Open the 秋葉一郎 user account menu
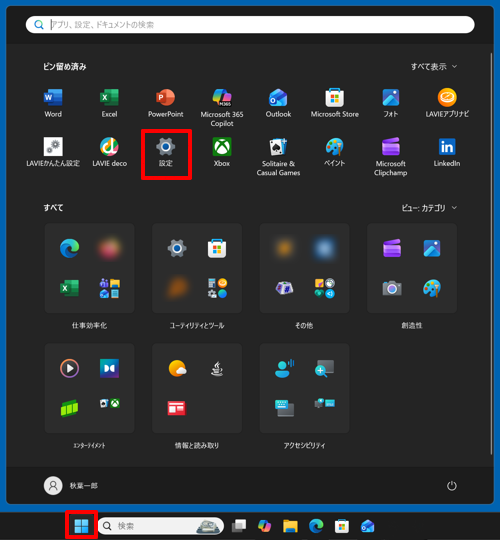Screen dimensions: 500x540 click(x=71, y=486)
